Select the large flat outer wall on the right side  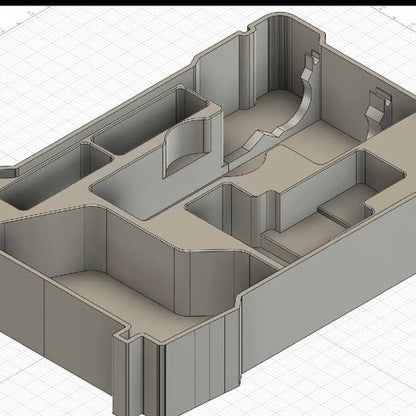click(x=330, y=283)
